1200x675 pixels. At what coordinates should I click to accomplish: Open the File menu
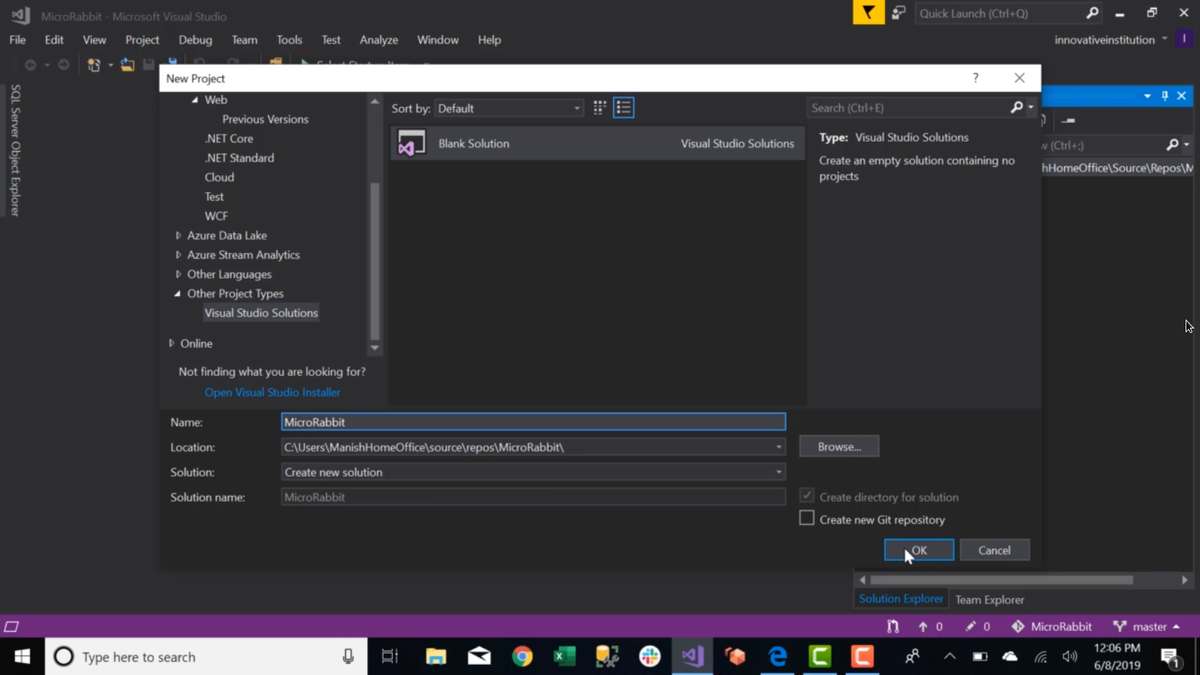[x=18, y=40]
